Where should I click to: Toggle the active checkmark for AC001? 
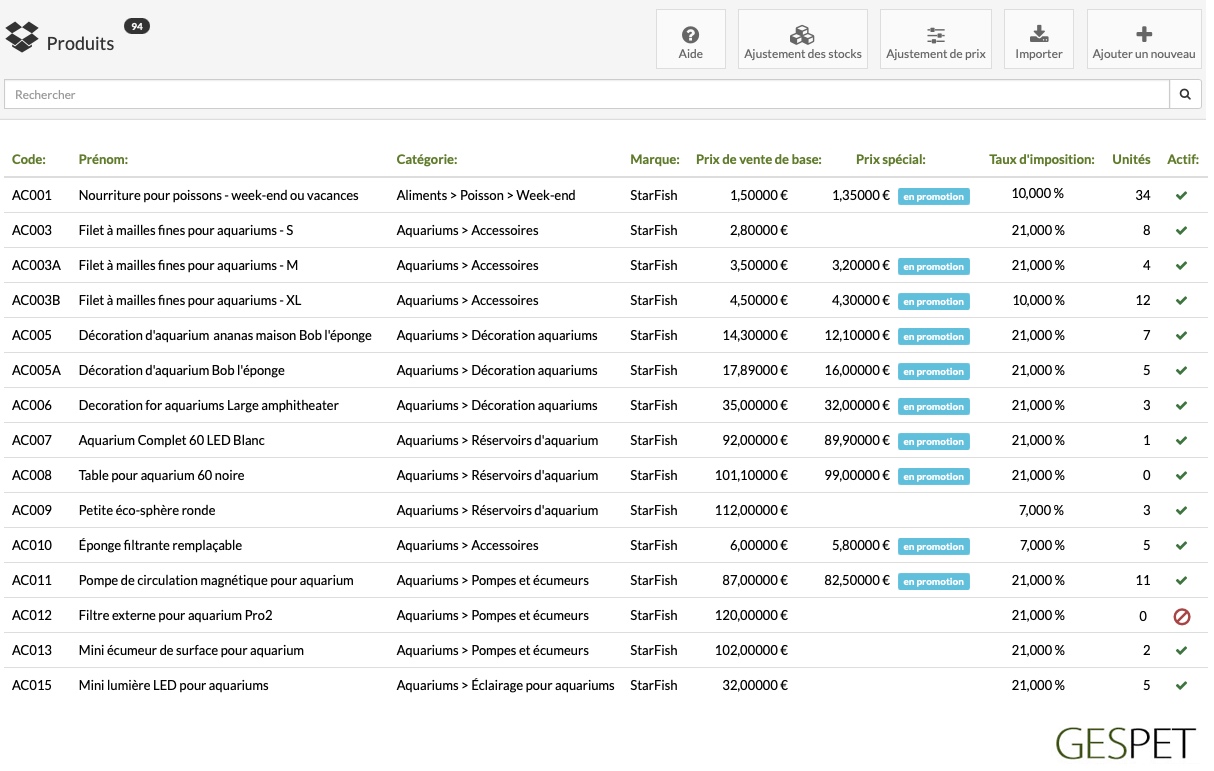tap(1181, 196)
